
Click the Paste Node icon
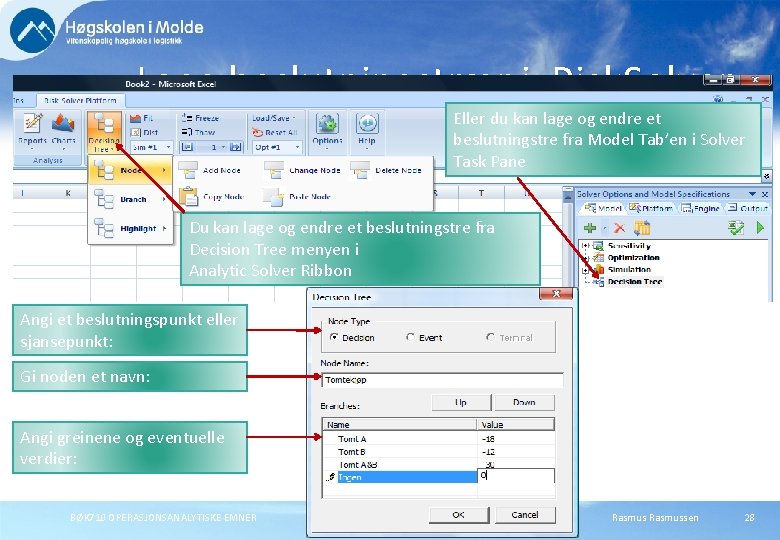click(273, 197)
